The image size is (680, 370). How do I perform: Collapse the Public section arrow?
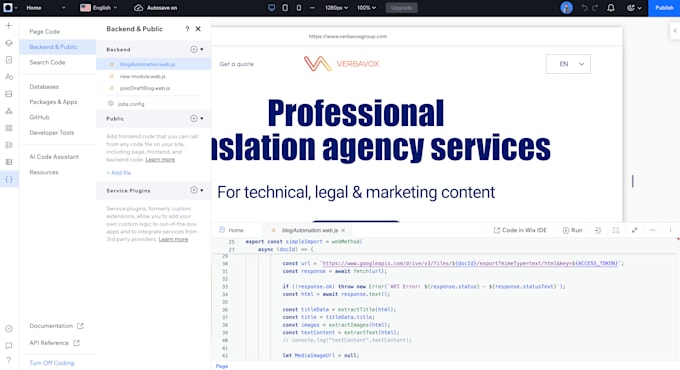[x=202, y=118]
